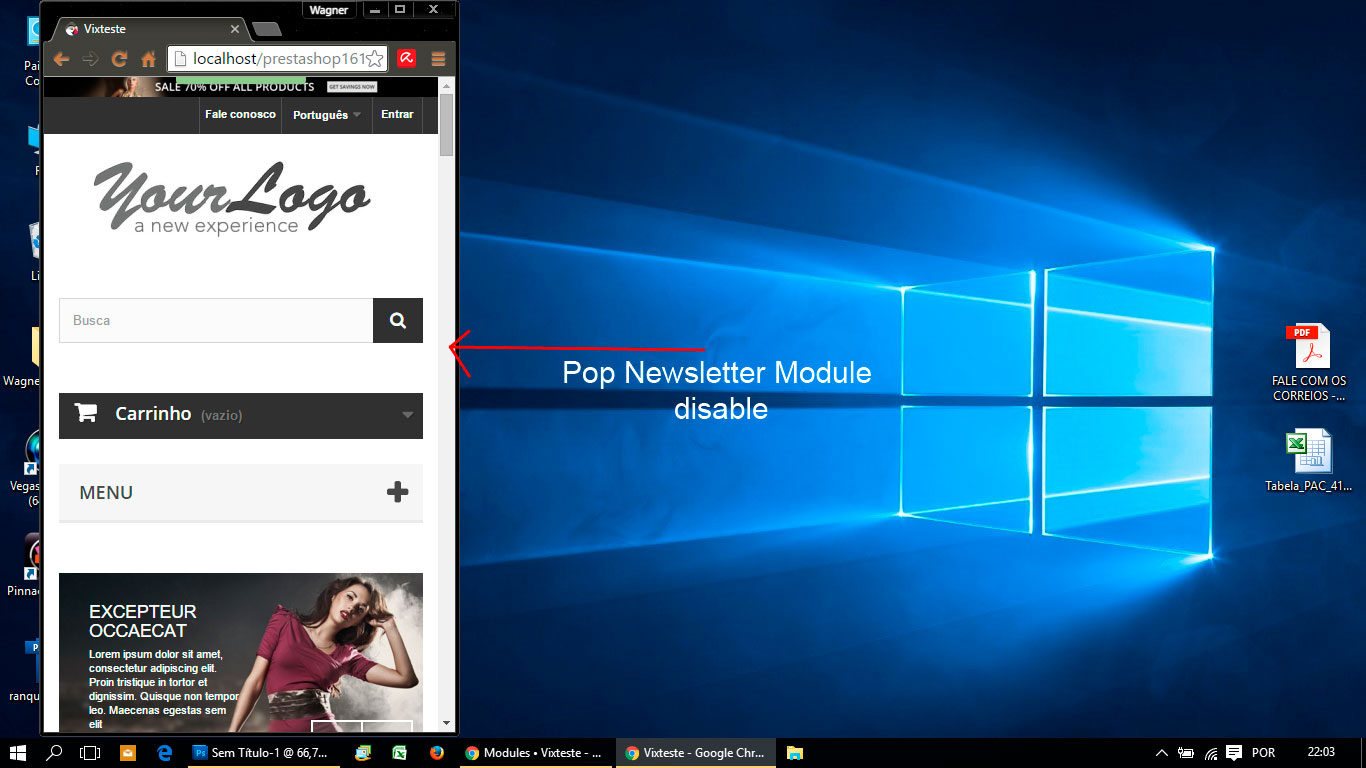This screenshot has height=768, width=1366.
Task: Launch Firefox from the taskbar
Action: pos(437,753)
